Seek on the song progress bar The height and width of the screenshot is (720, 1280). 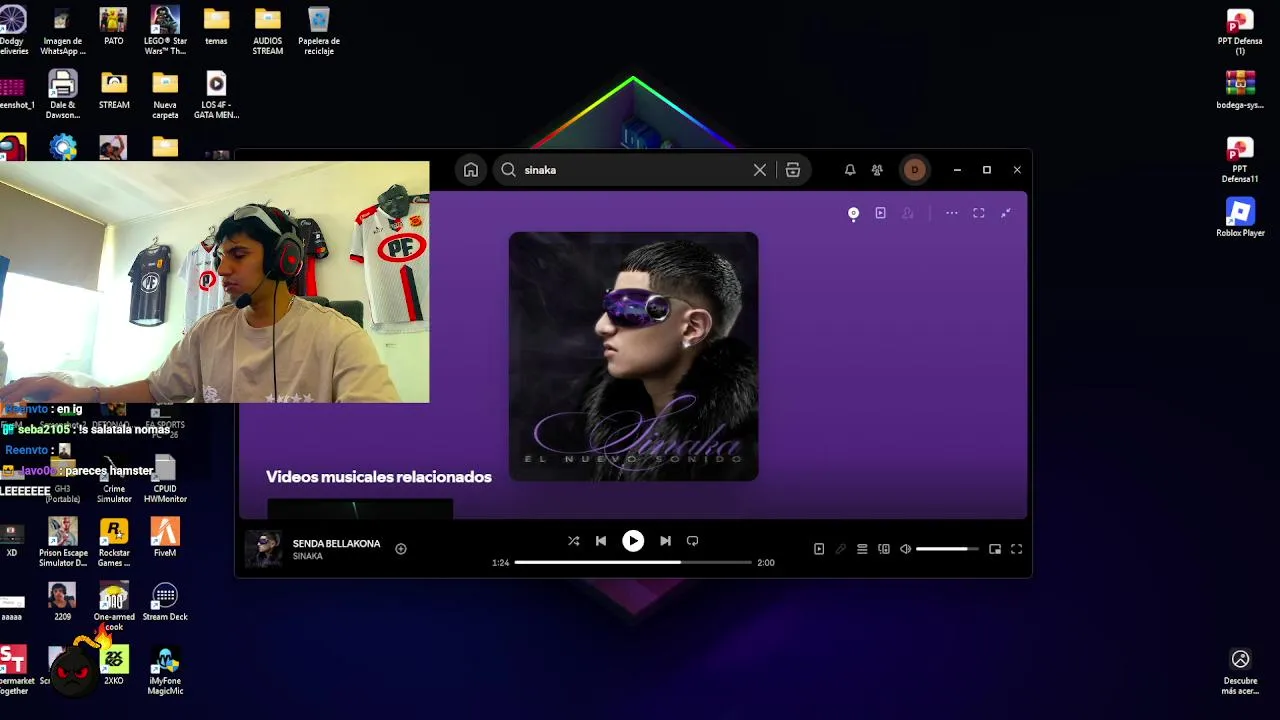point(633,562)
